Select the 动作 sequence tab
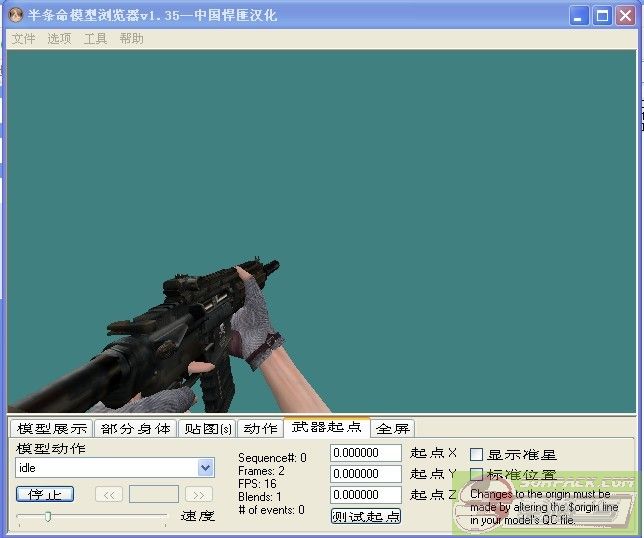 [260, 428]
